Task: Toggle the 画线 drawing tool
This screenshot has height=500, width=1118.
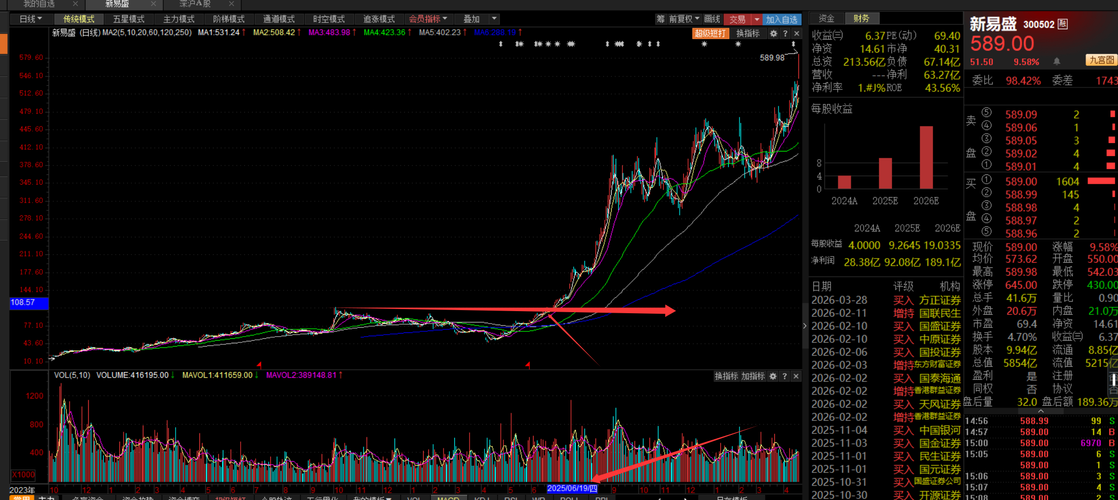Action: (712, 19)
